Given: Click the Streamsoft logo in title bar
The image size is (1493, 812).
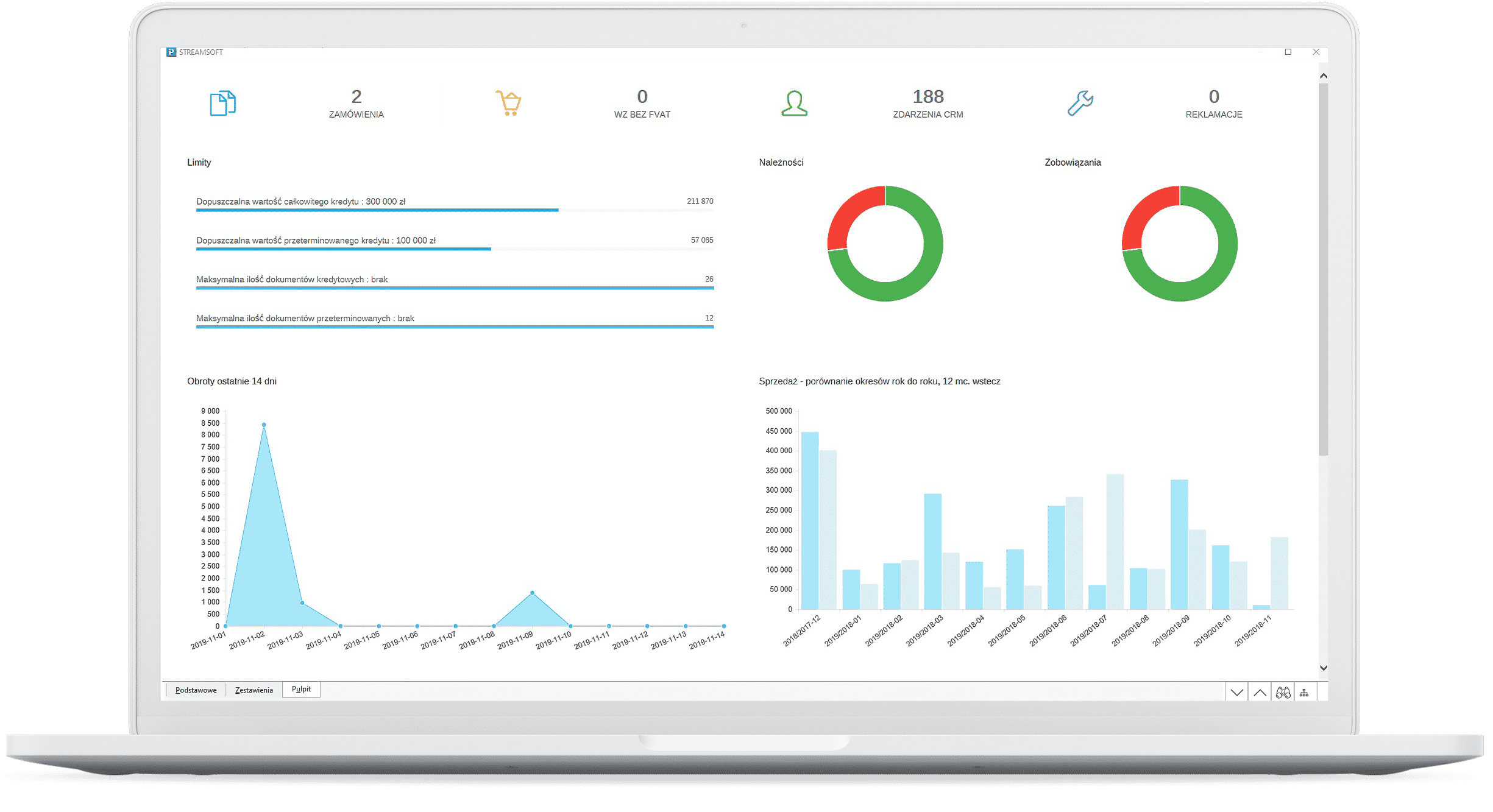Looking at the screenshot, I should coord(171,52).
